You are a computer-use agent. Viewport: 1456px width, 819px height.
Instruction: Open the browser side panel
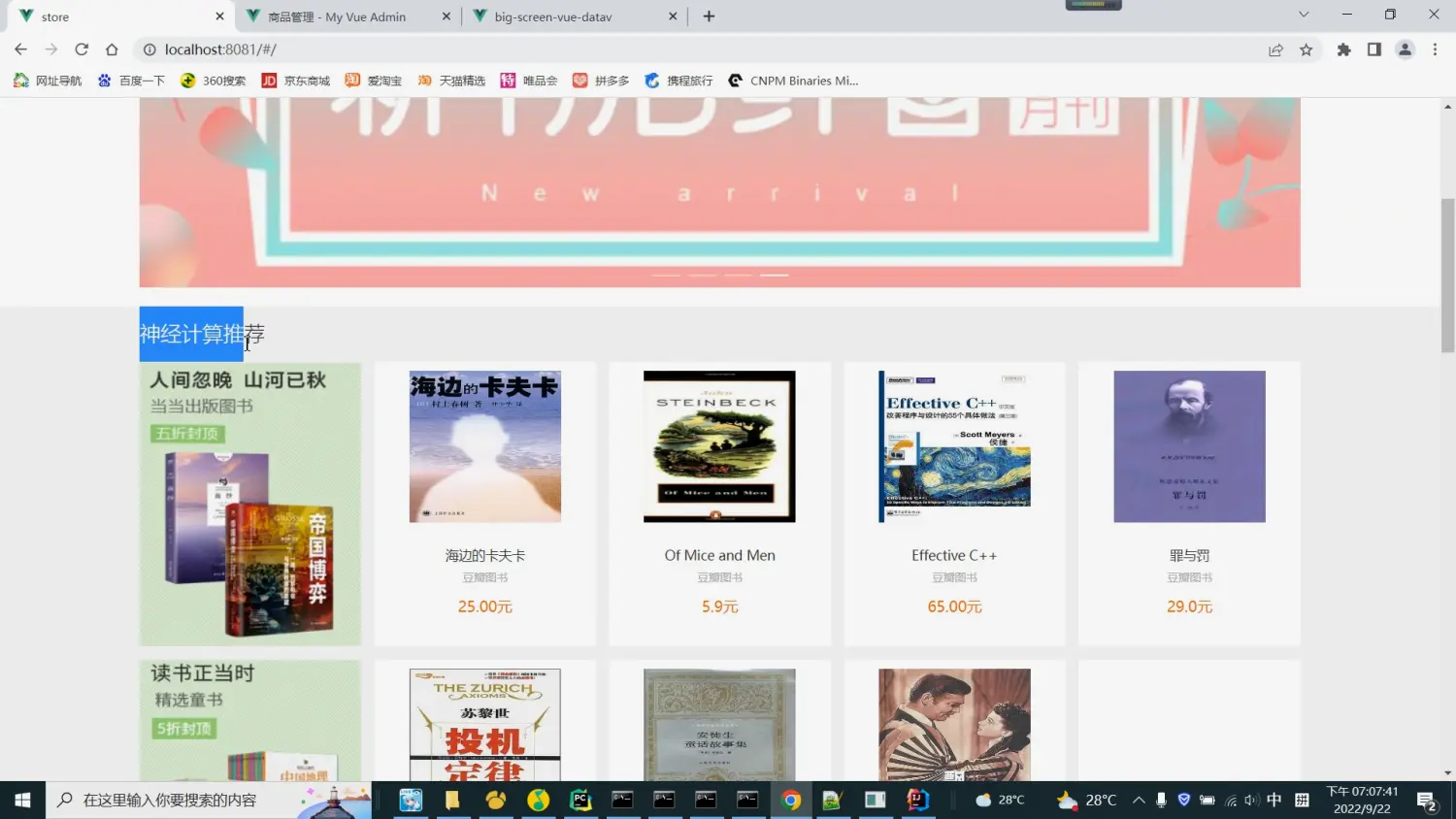pos(1373,49)
